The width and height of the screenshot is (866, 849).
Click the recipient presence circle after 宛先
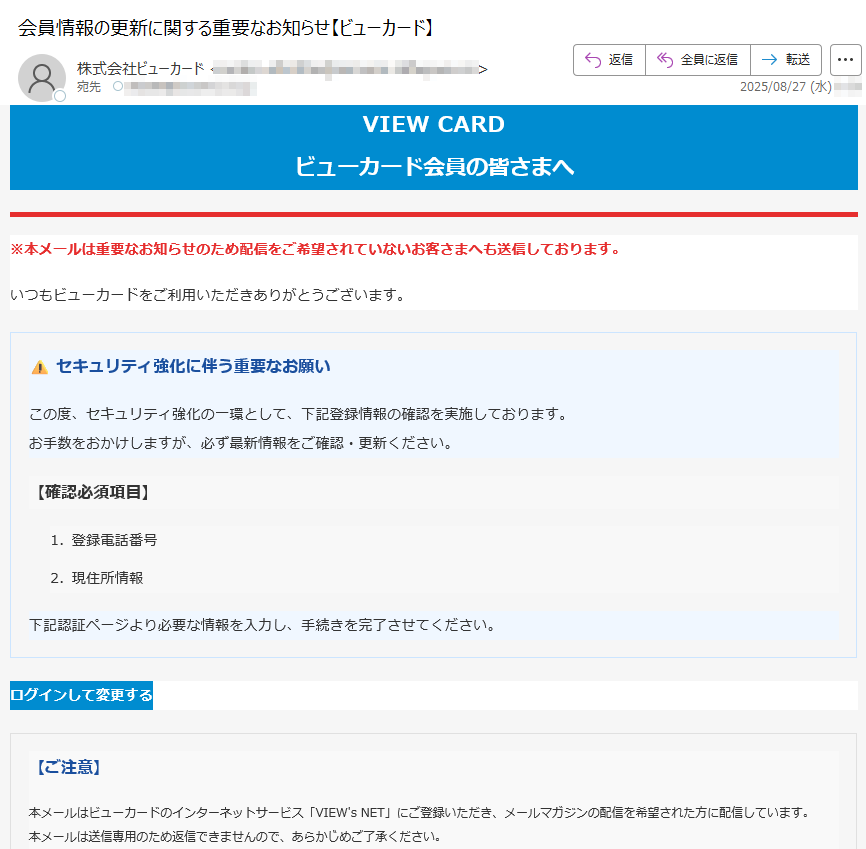point(118,86)
